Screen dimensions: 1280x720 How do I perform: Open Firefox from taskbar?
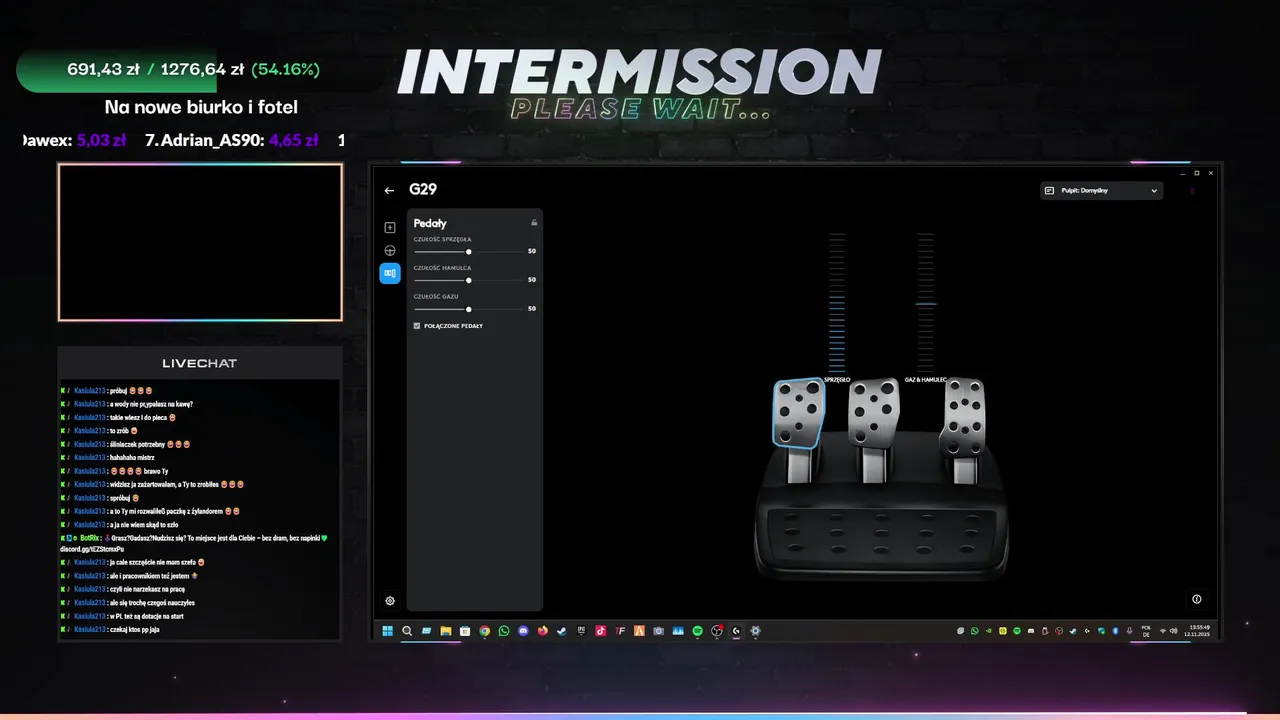542,631
